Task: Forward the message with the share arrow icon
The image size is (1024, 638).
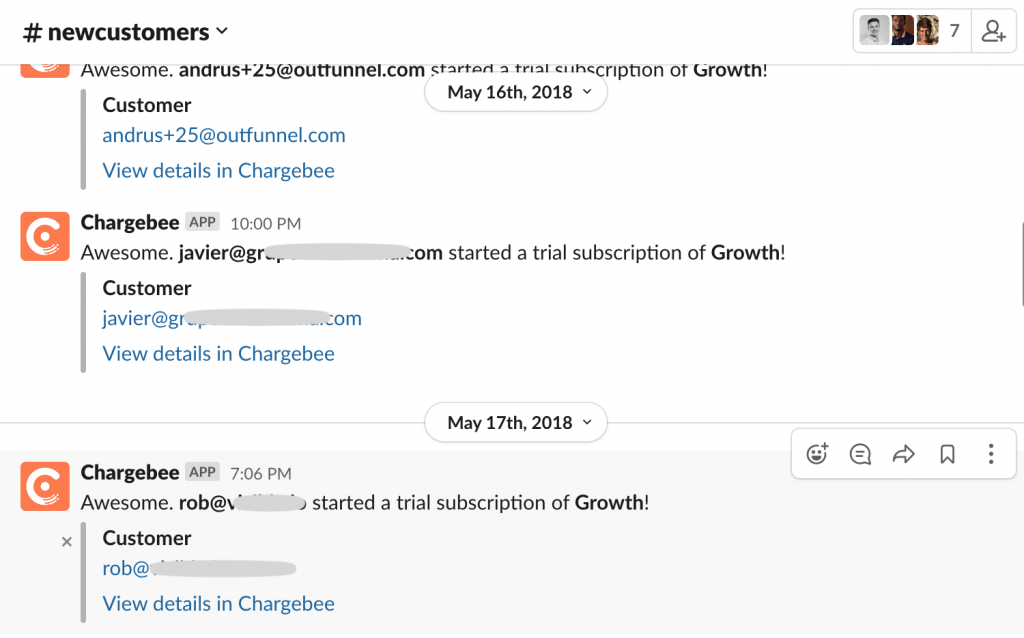Action: coord(904,454)
